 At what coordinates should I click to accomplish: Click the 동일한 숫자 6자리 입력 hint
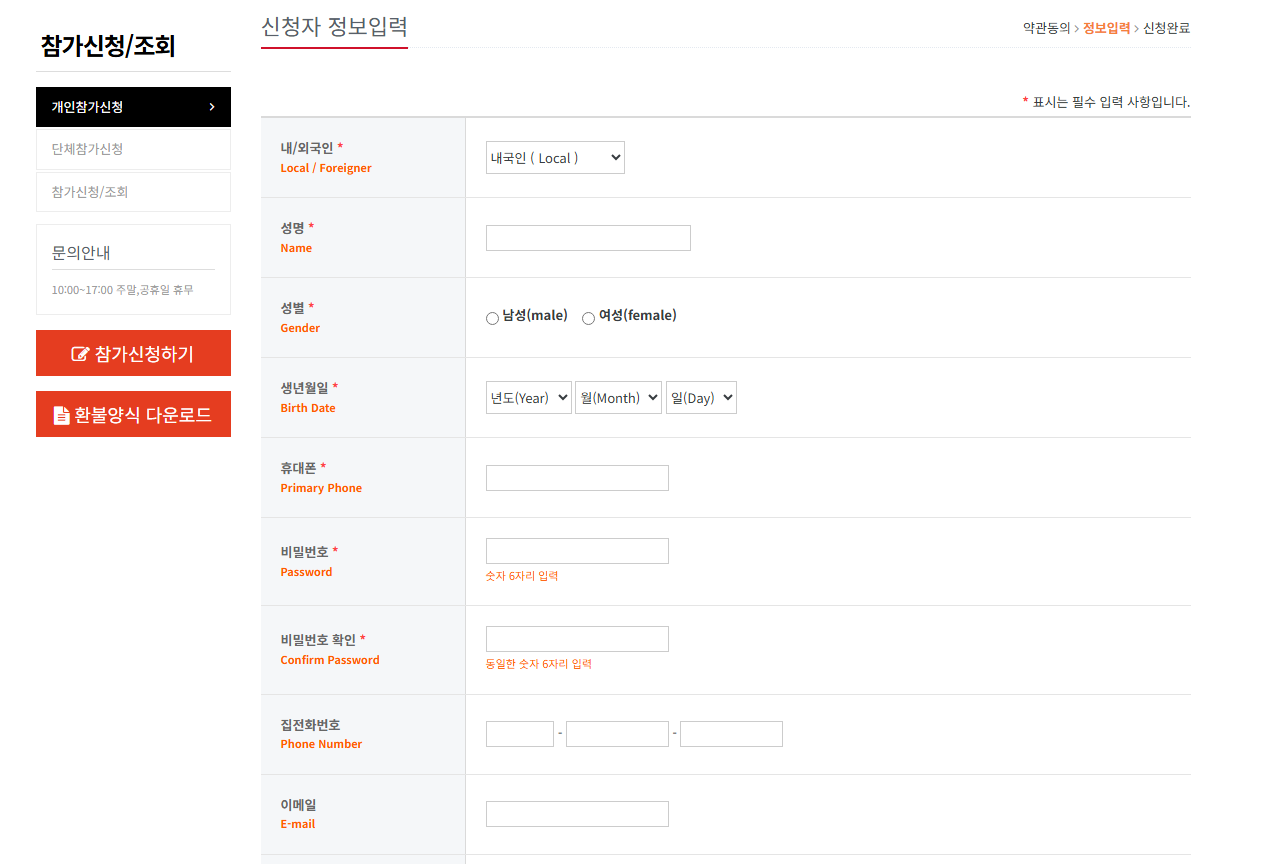click(539, 664)
